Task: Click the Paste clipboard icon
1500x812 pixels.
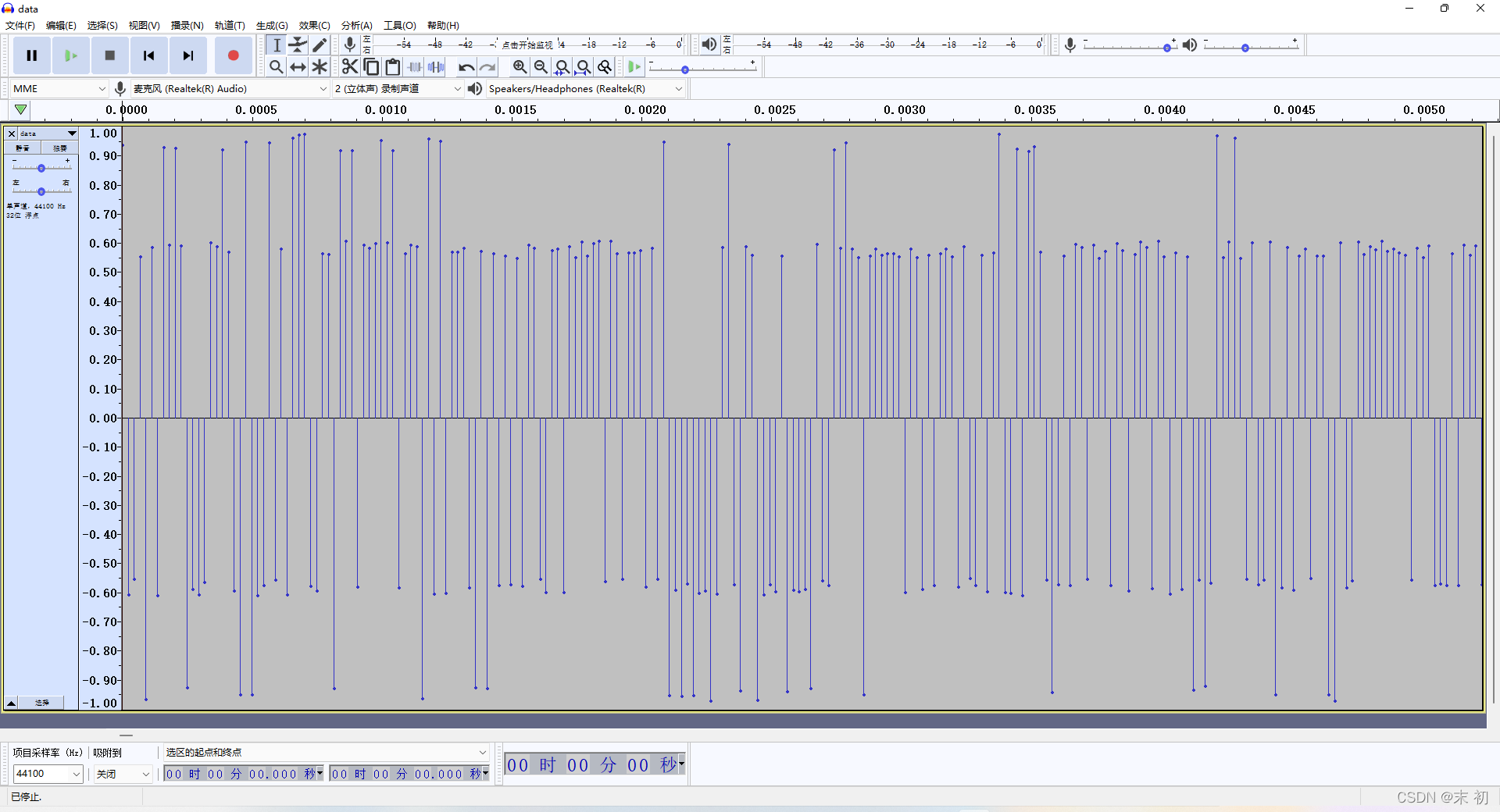Action: pyautogui.click(x=393, y=67)
